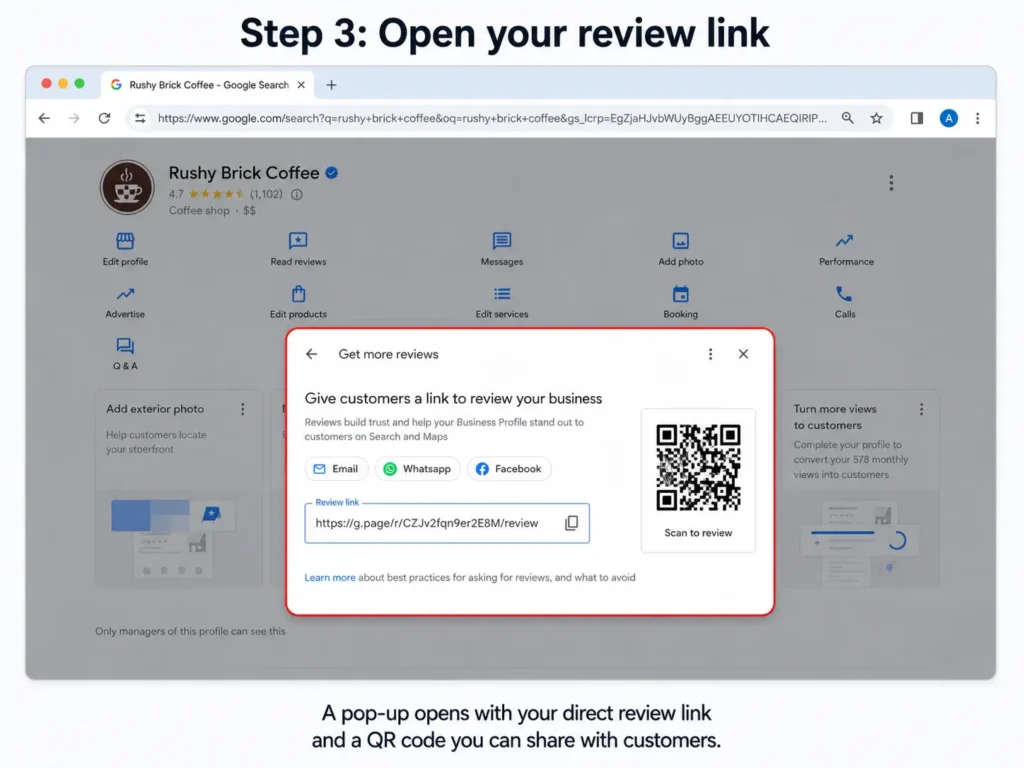1024x768 pixels.
Task: Click the Learn more link
Action: coord(330,577)
